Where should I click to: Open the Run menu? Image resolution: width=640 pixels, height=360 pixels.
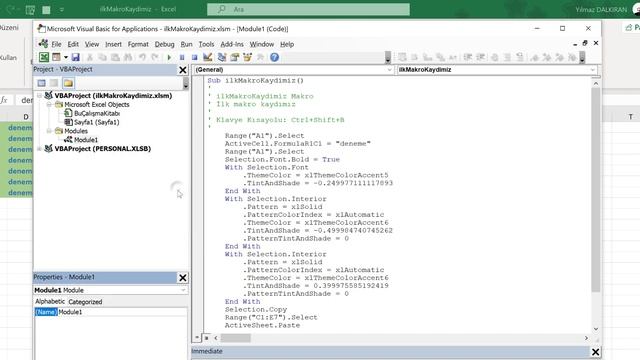(187, 44)
